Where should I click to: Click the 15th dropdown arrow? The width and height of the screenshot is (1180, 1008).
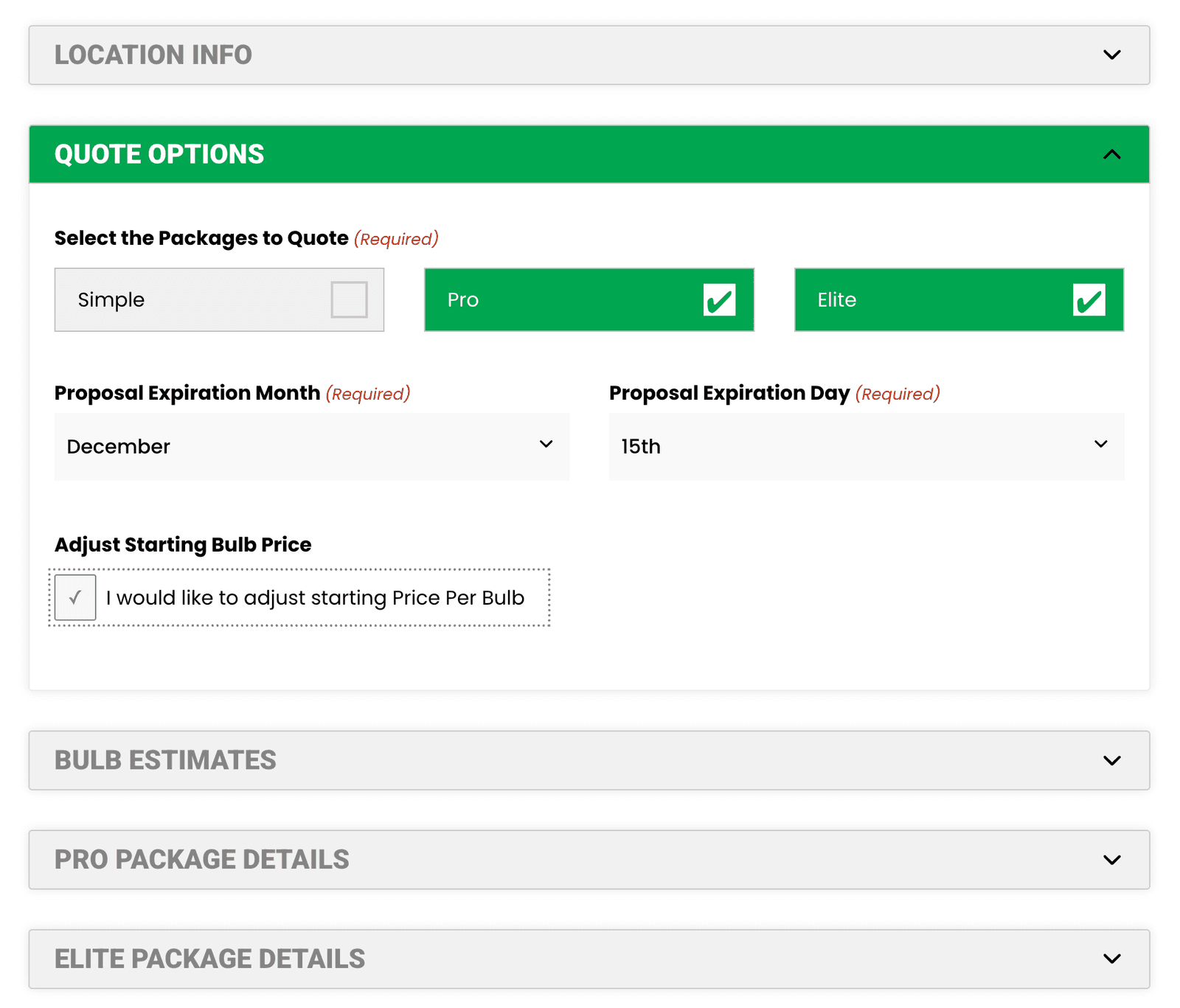[1101, 444]
